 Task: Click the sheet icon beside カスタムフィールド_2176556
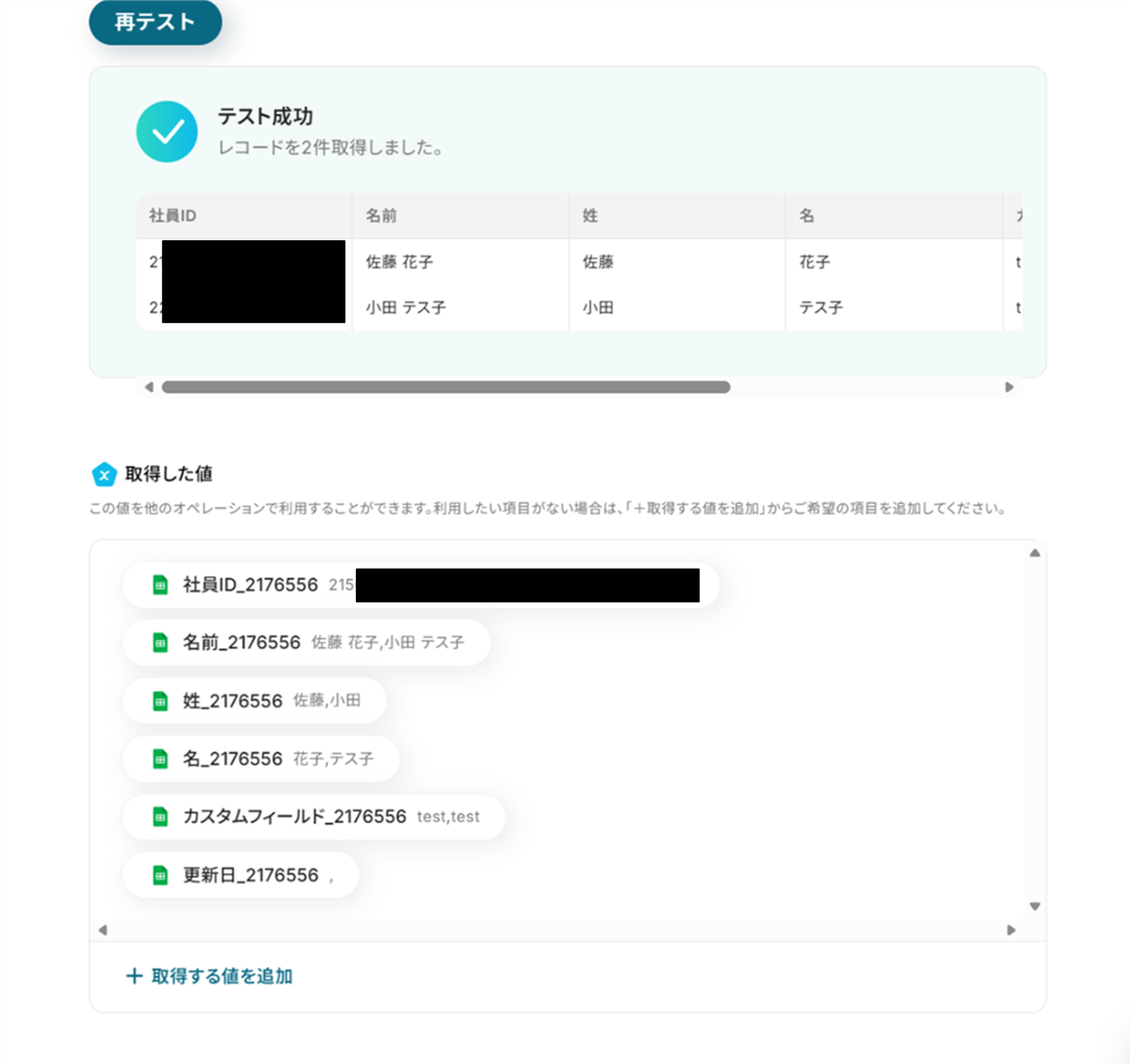[161, 817]
